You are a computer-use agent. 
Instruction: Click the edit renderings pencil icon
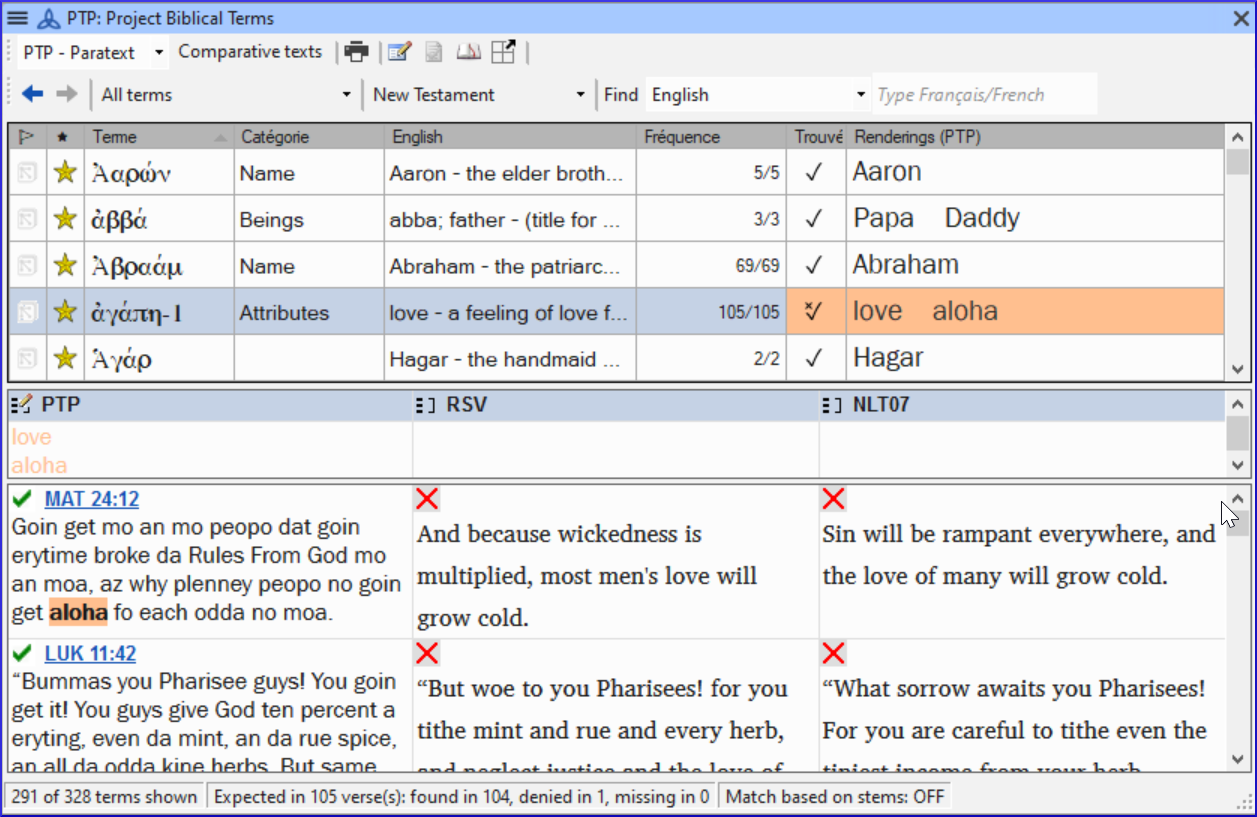click(x=400, y=52)
